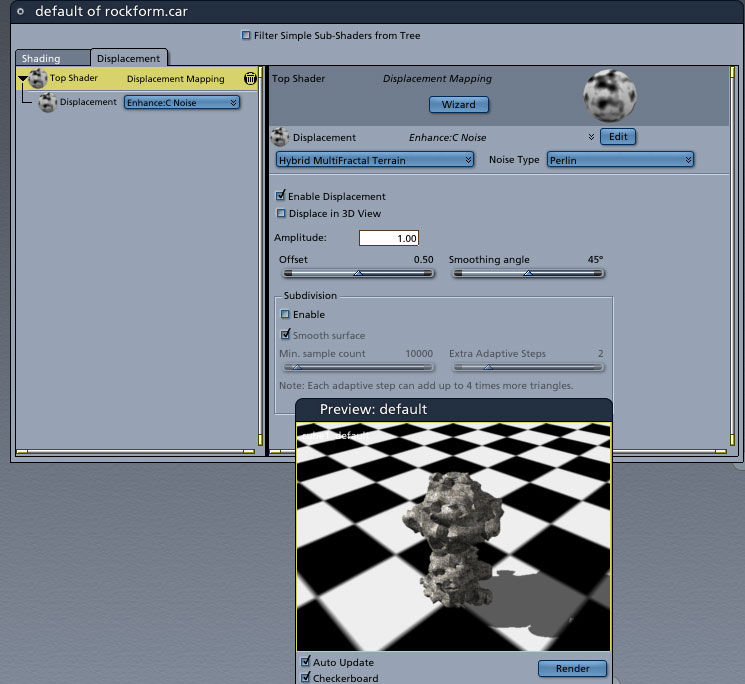Toggle Filter Simple Sub-Shaders from Tree checkbox
Screen dimensions: 745x684
click(x=247, y=36)
